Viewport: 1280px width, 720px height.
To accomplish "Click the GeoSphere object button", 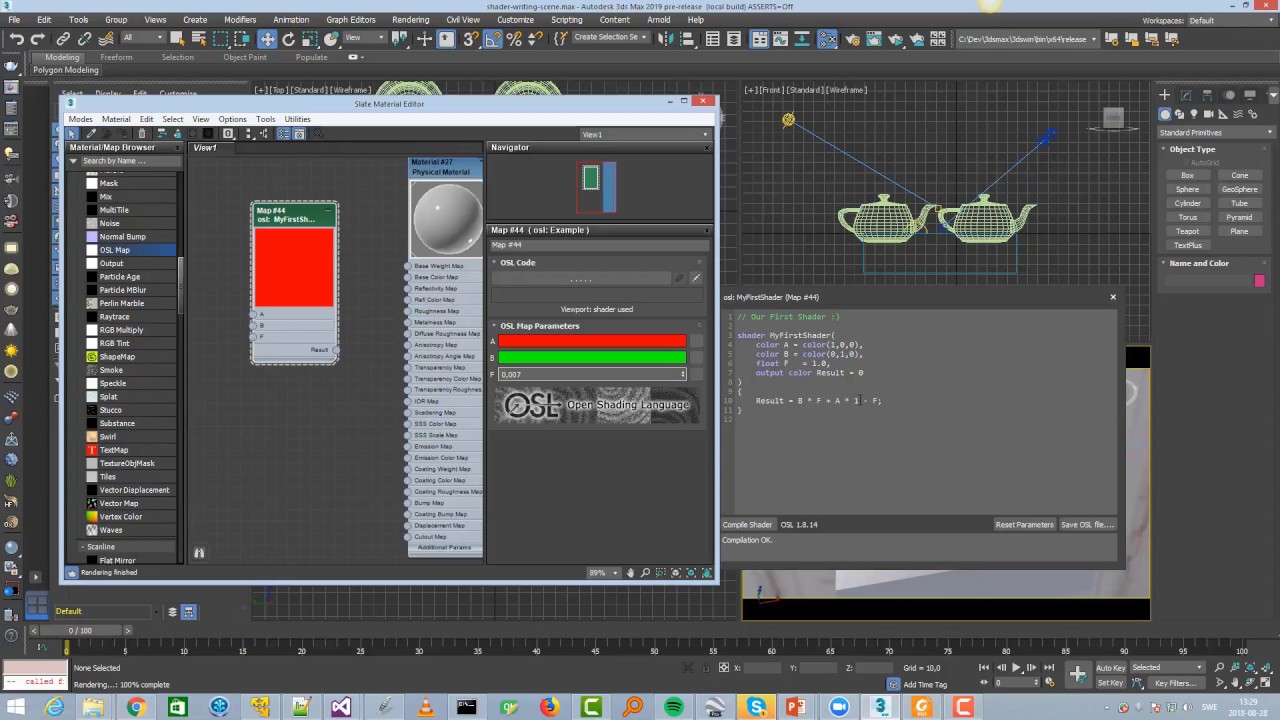I will pos(1240,189).
